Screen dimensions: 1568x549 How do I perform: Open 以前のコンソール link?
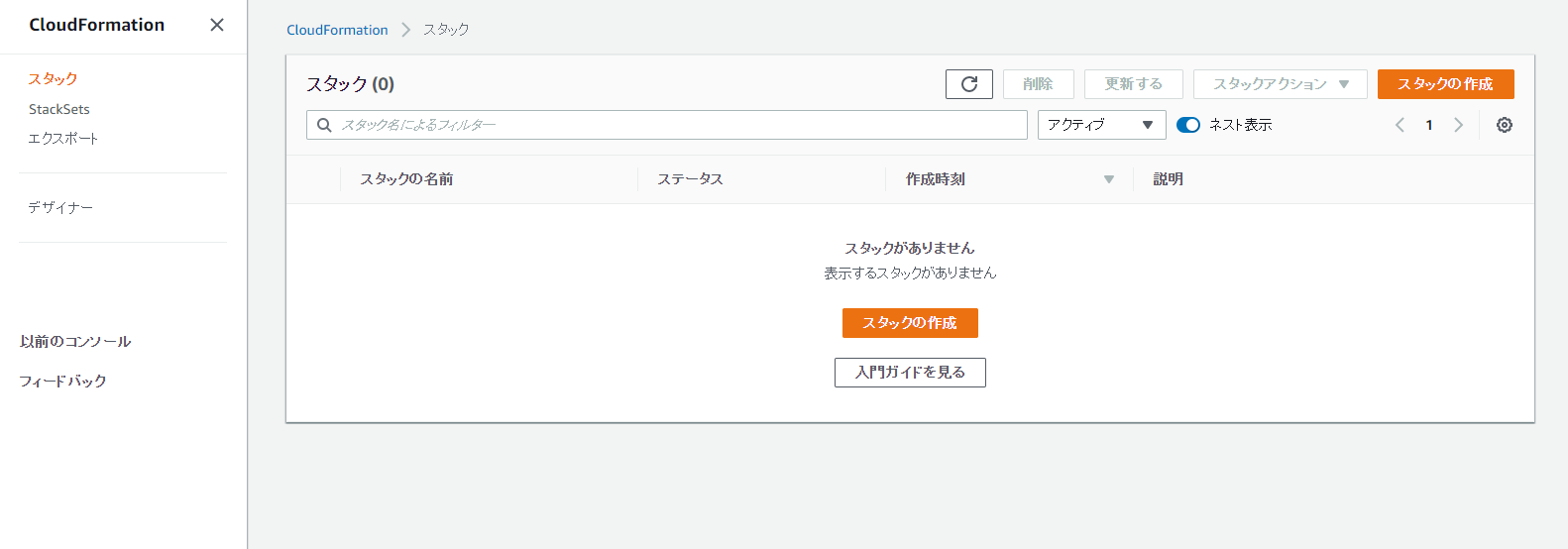[75, 342]
